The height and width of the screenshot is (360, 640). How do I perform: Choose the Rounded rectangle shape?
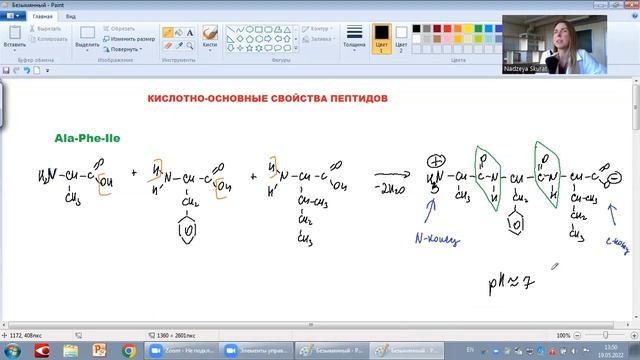point(268,30)
